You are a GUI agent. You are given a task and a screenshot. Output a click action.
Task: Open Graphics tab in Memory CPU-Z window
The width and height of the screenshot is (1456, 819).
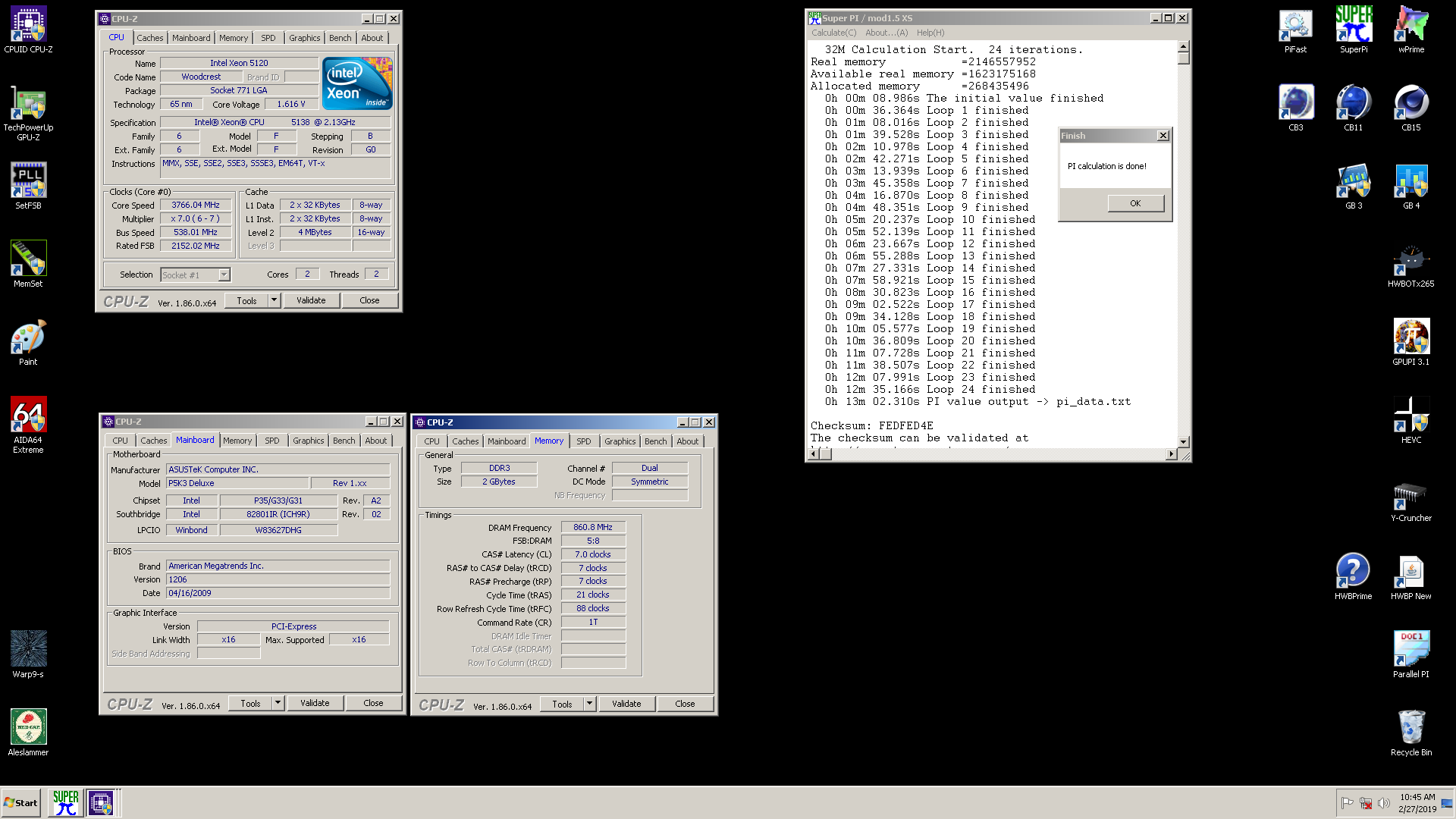[x=620, y=441]
